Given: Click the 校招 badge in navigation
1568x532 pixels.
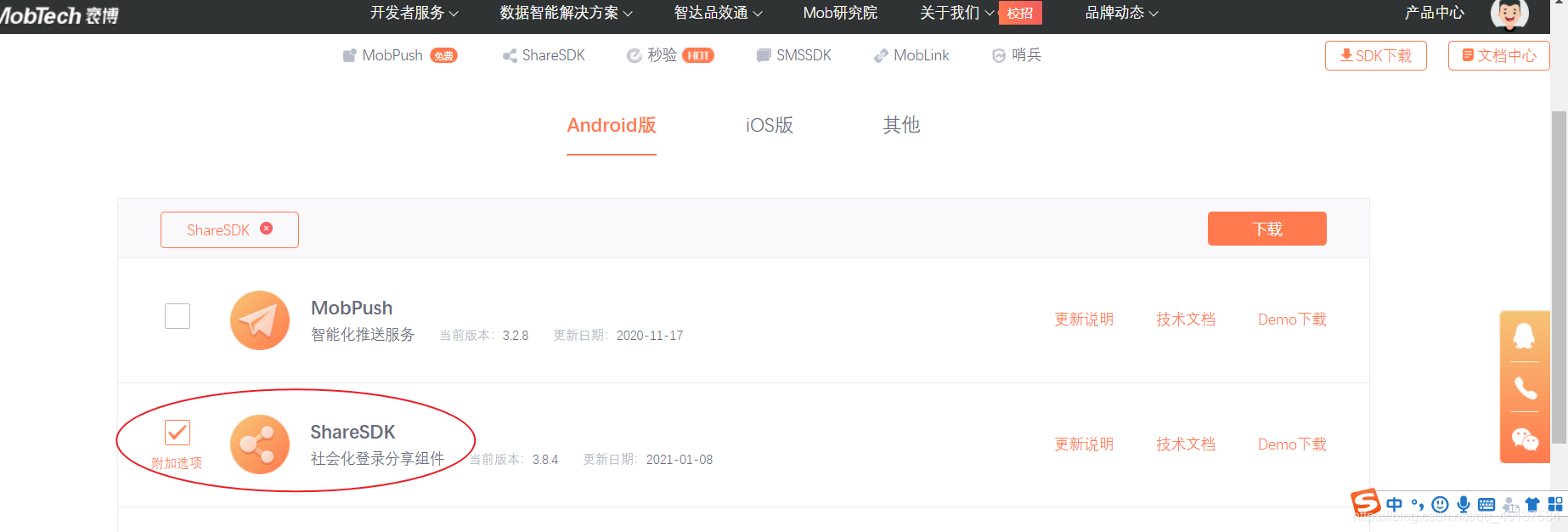Looking at the screenshot, I should click(x=1020, y=13).
